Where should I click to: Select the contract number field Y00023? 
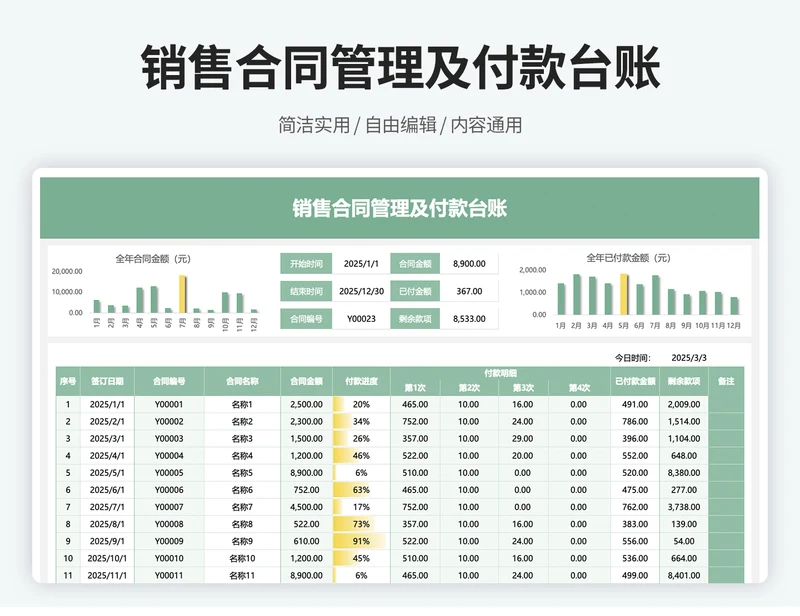361,319
